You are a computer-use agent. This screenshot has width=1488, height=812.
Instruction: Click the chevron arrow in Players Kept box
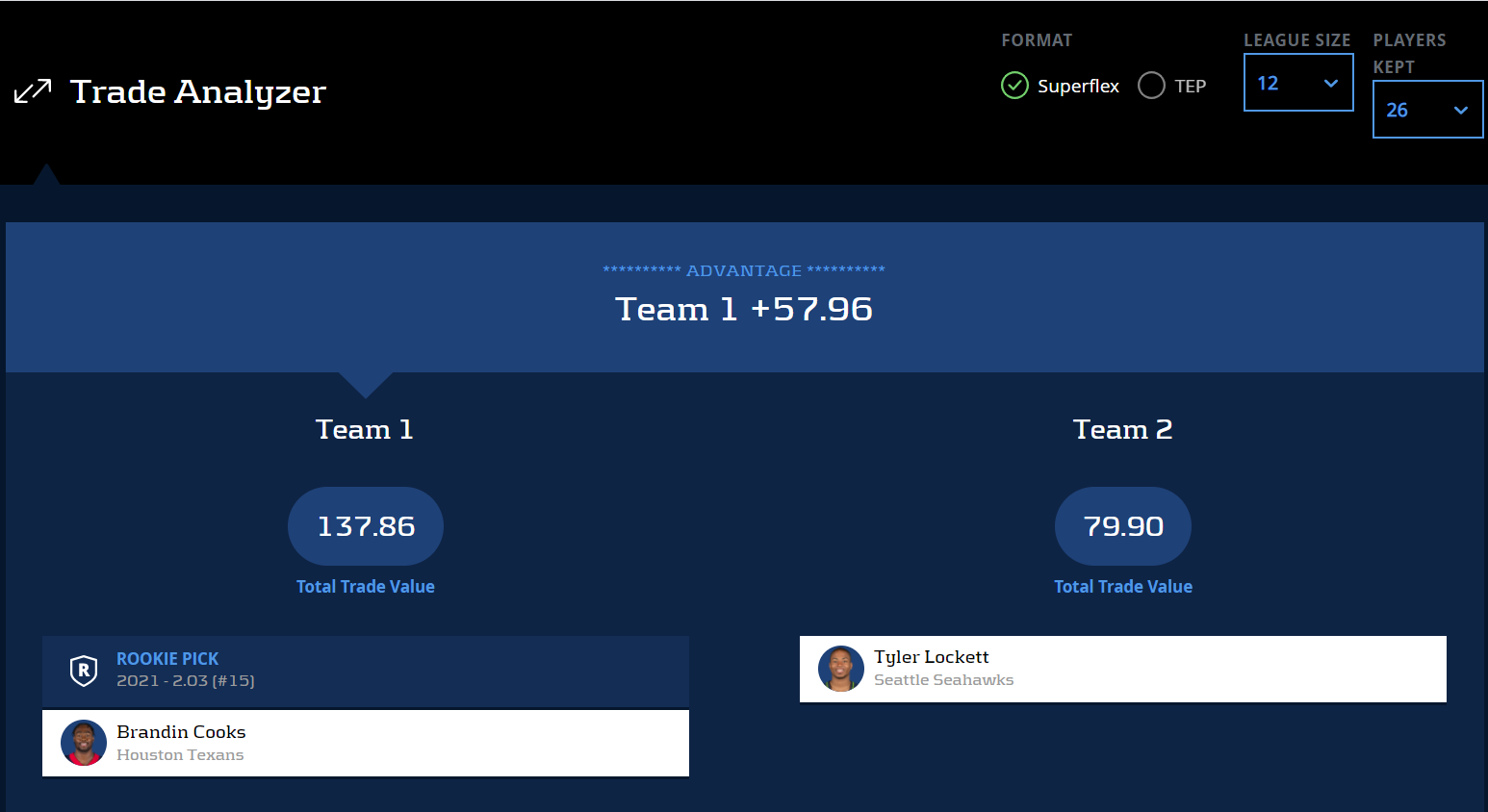point(1460,111)
